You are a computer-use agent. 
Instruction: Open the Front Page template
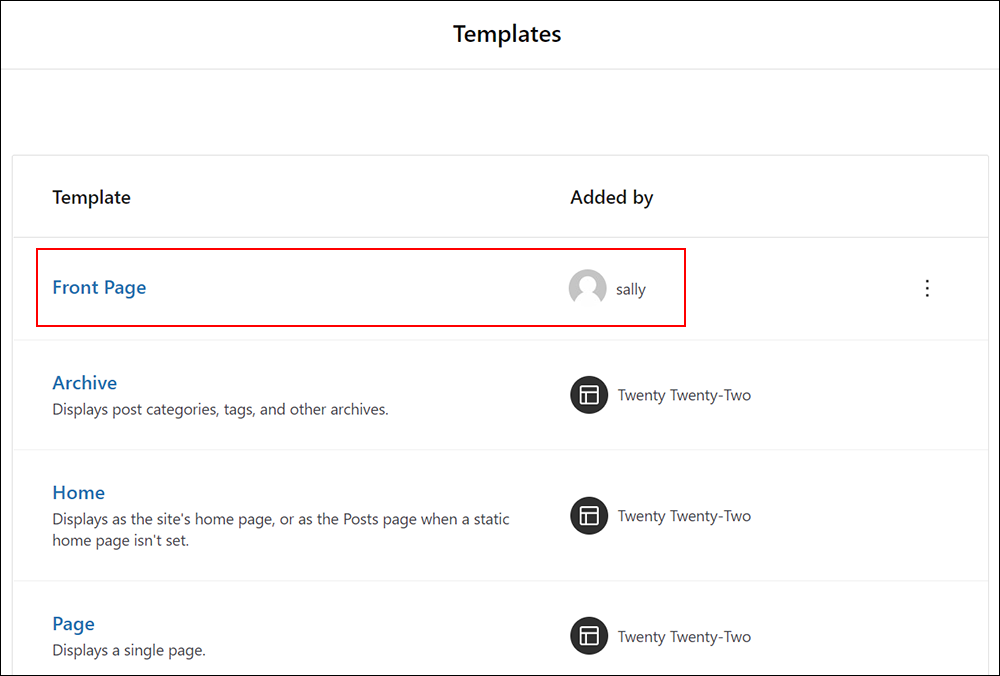click(x=99, y=288)
